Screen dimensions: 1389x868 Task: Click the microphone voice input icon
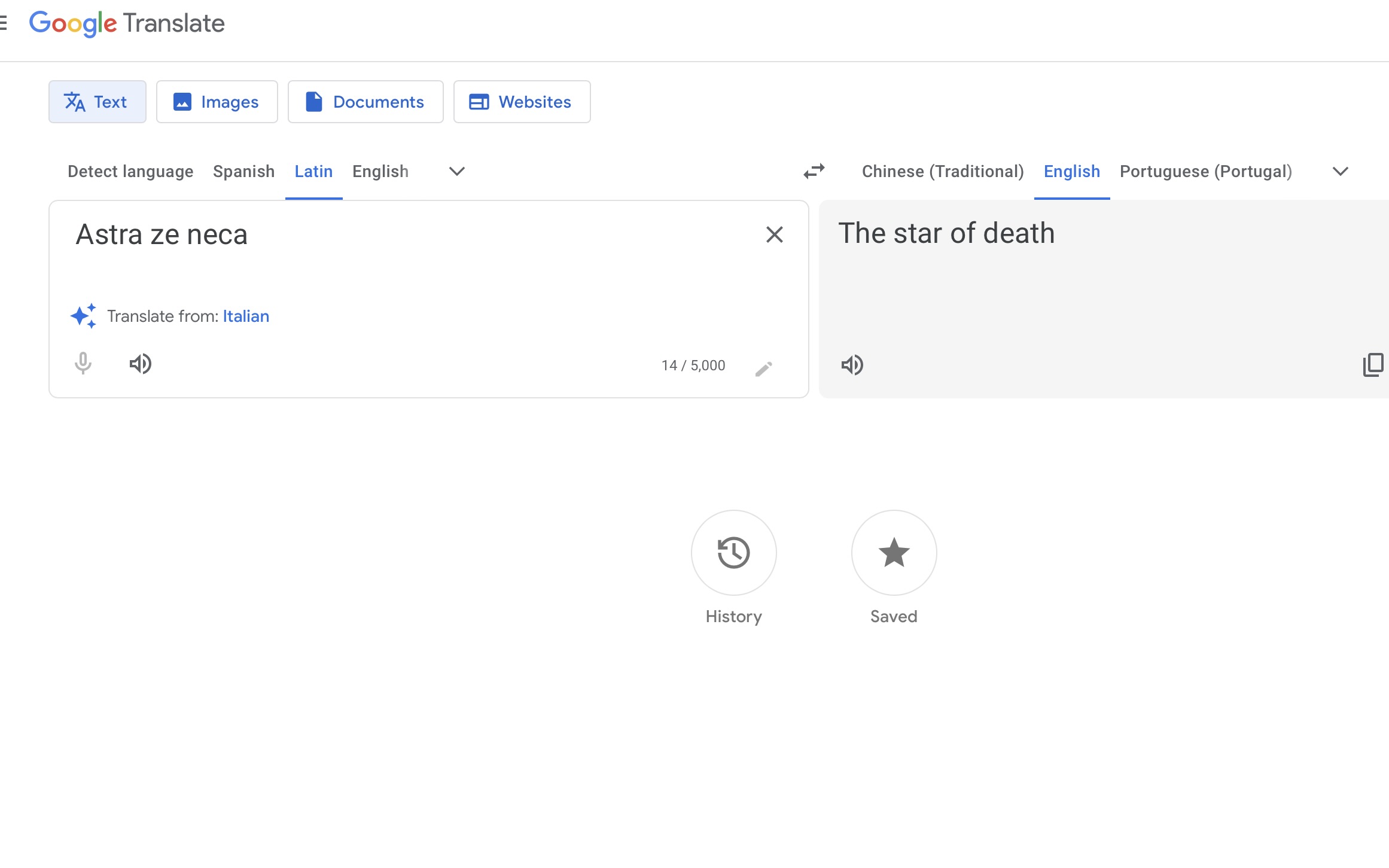coord(83,364)
